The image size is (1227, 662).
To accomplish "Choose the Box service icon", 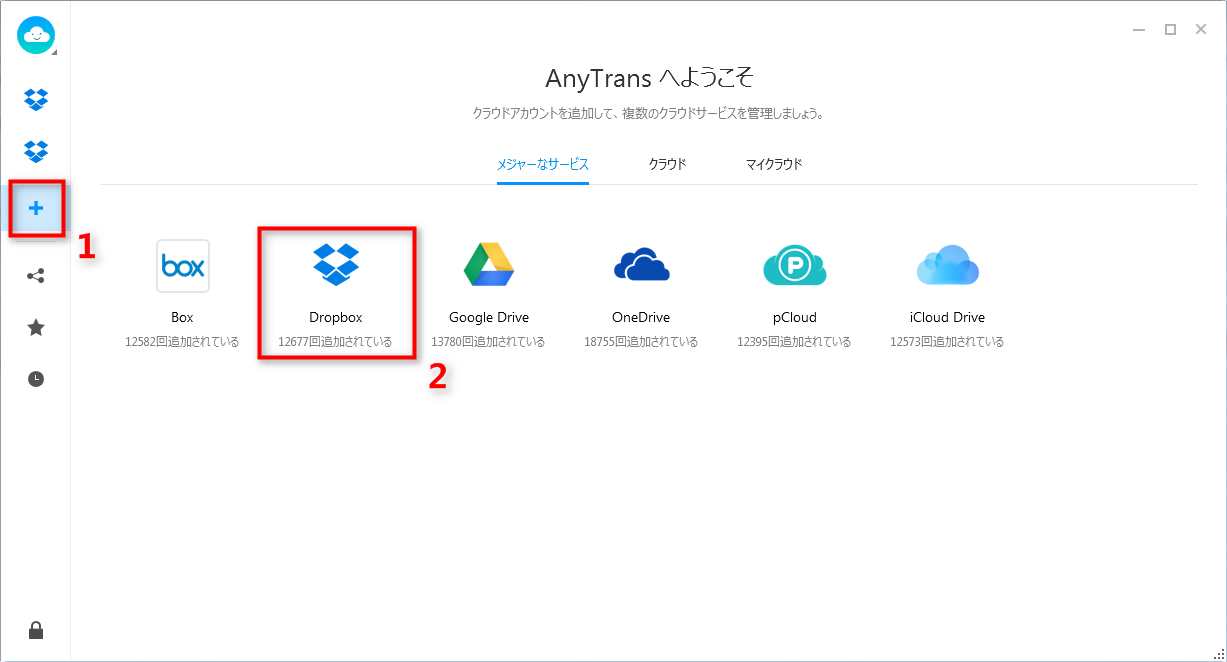I will [182, 266].
